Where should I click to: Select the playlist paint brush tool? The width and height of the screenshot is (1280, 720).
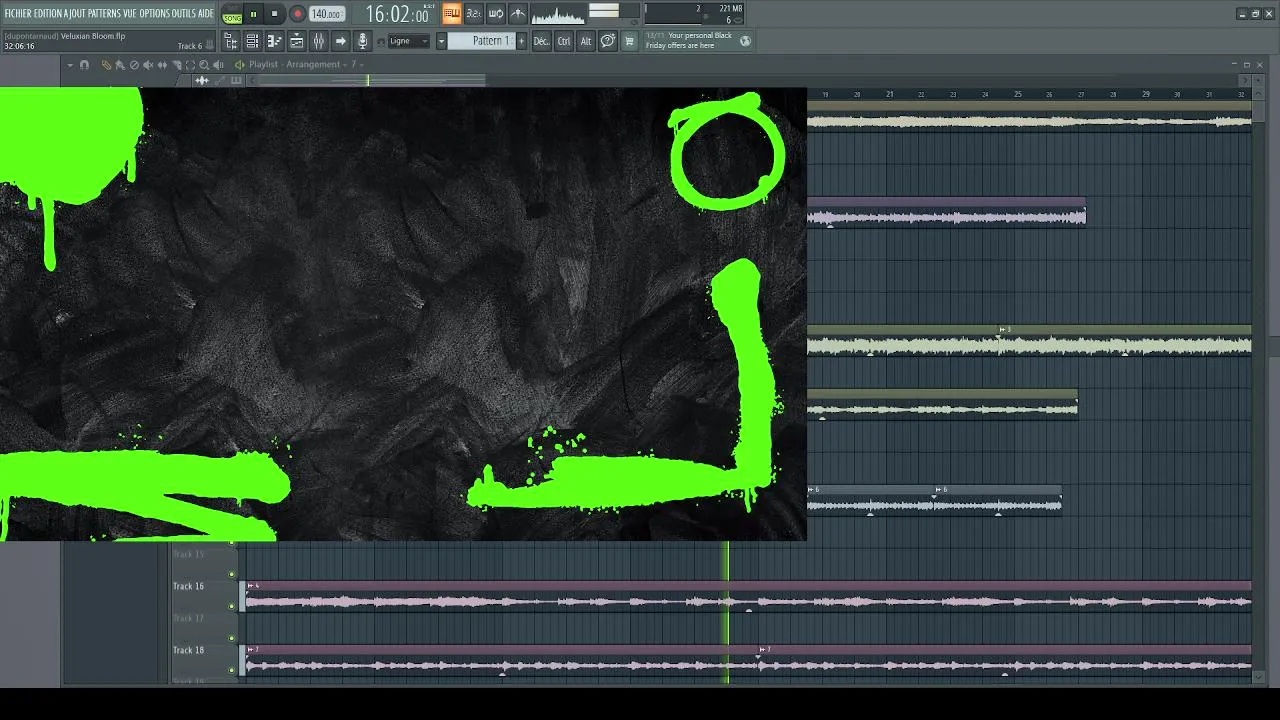click(x=120, y=65)
